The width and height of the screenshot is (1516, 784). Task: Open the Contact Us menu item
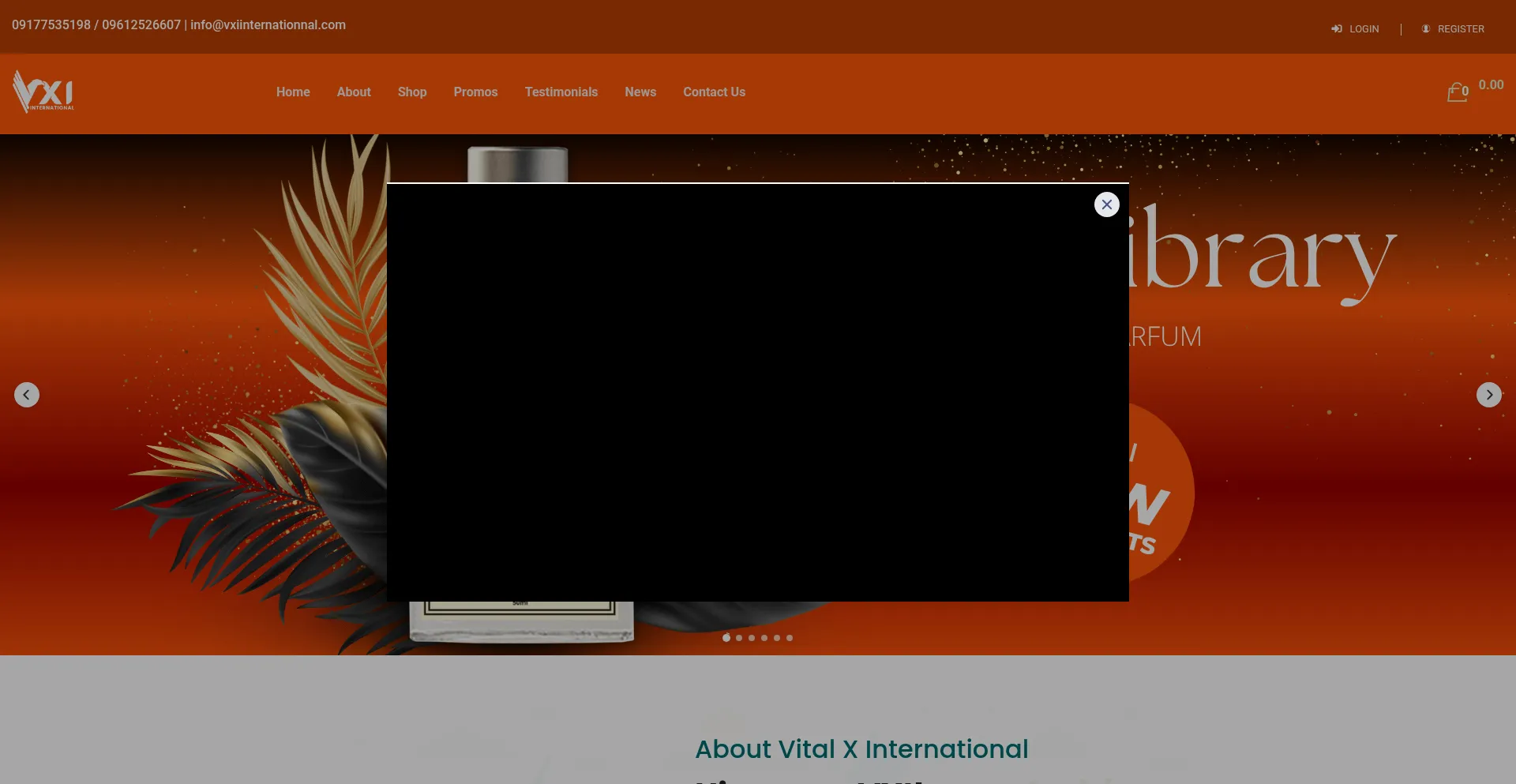pos(714,92)
